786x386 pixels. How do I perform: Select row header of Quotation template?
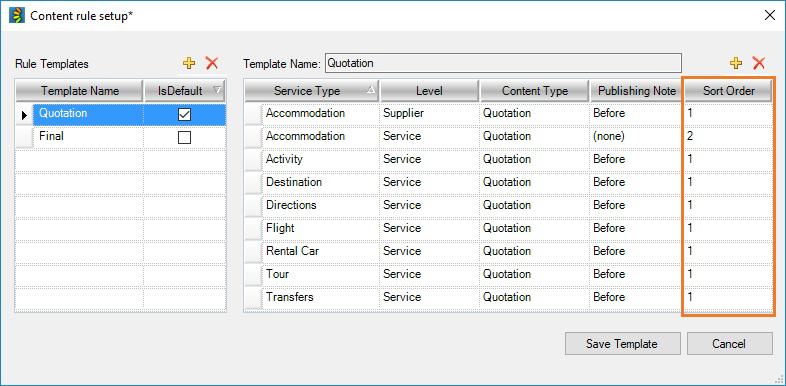[24, 114]
